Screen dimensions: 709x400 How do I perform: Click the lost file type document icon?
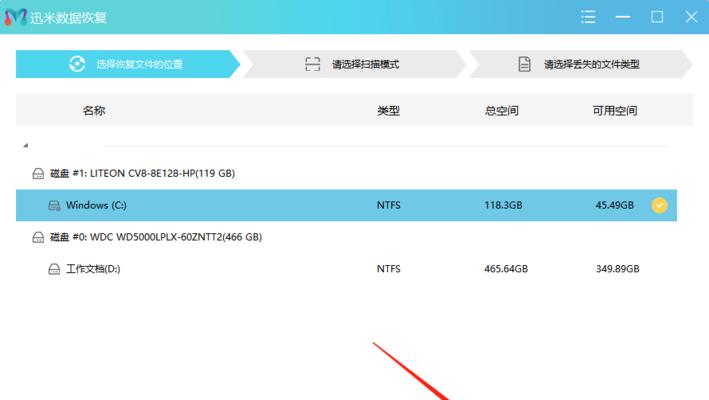click(524, 64)
